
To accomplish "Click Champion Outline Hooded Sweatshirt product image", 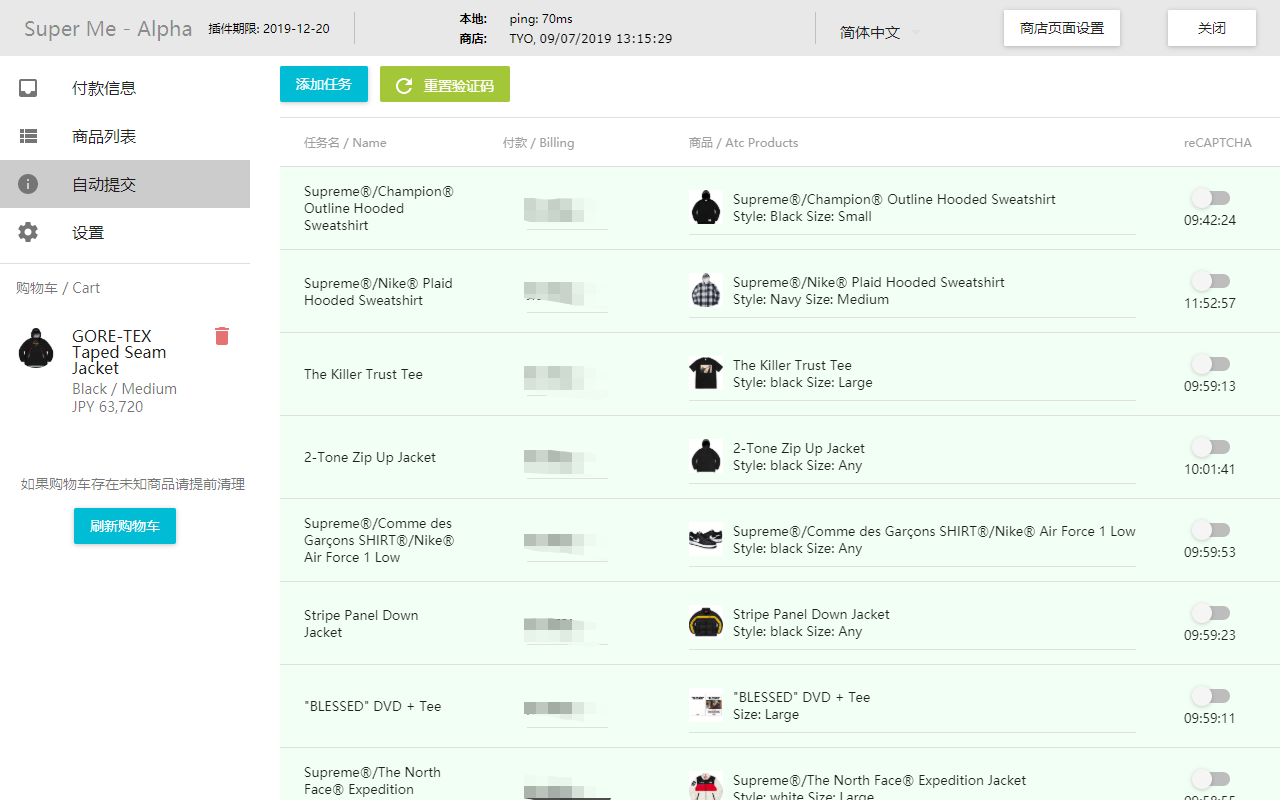I will (x=706, y=208).
